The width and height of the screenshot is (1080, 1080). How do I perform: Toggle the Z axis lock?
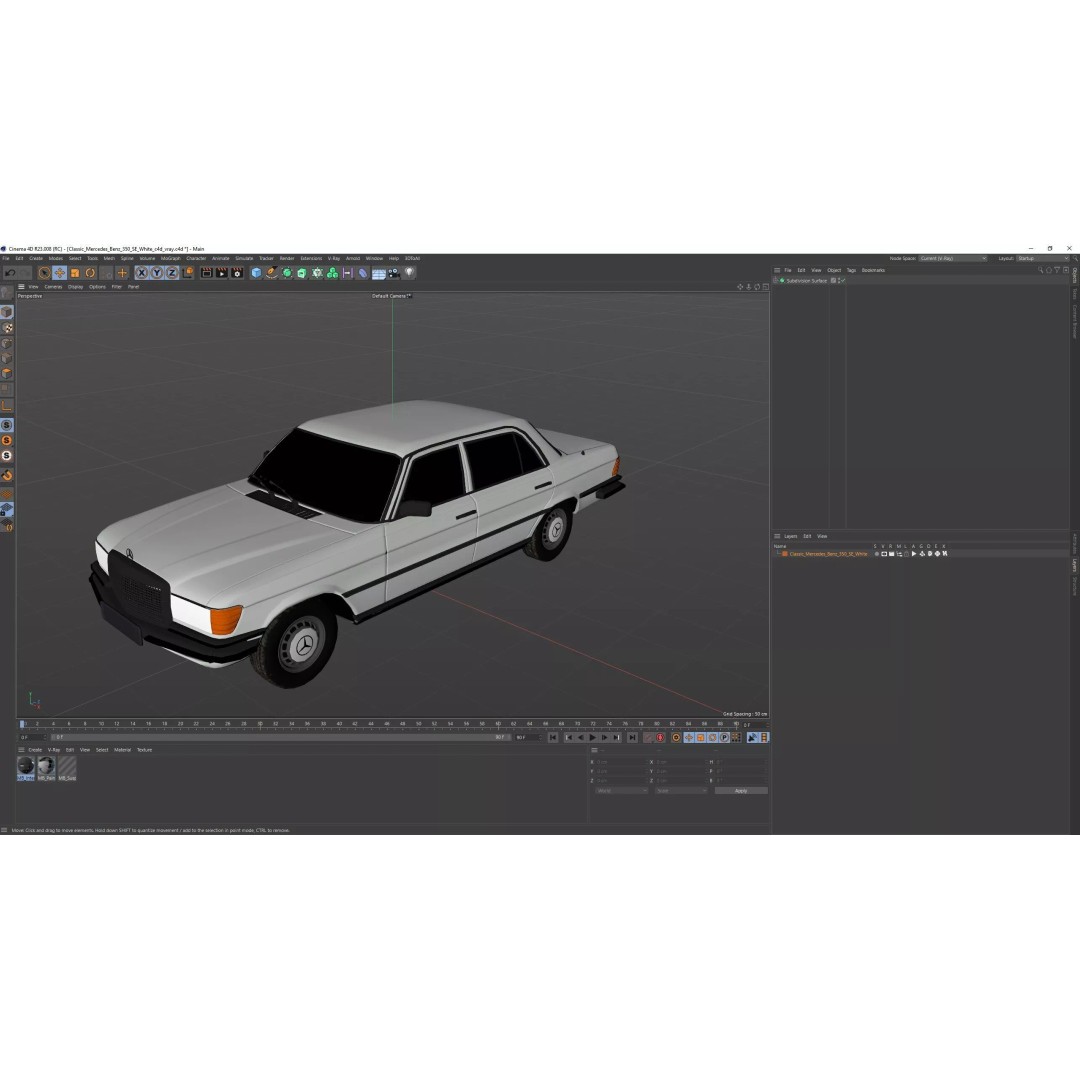[172, 273]
